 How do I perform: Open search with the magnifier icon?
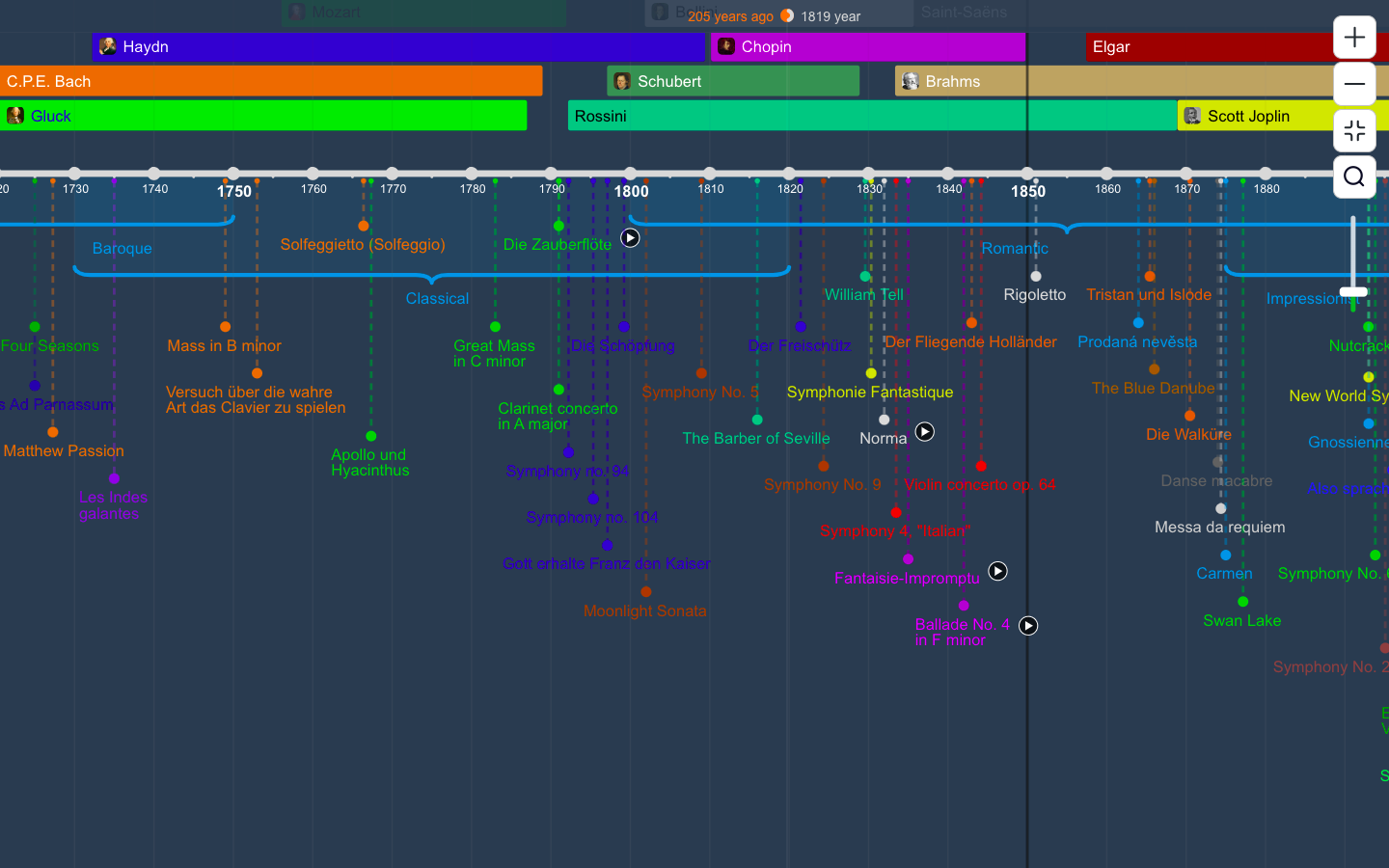tap(1354, 176)
